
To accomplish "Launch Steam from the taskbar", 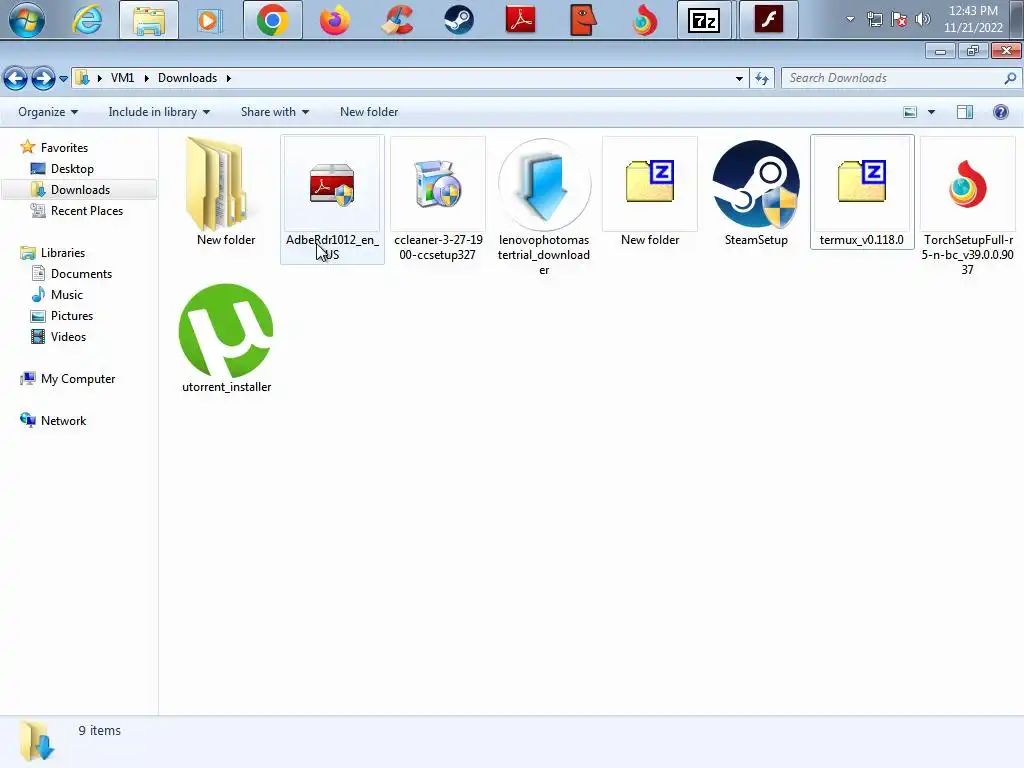I will point(458,20).
